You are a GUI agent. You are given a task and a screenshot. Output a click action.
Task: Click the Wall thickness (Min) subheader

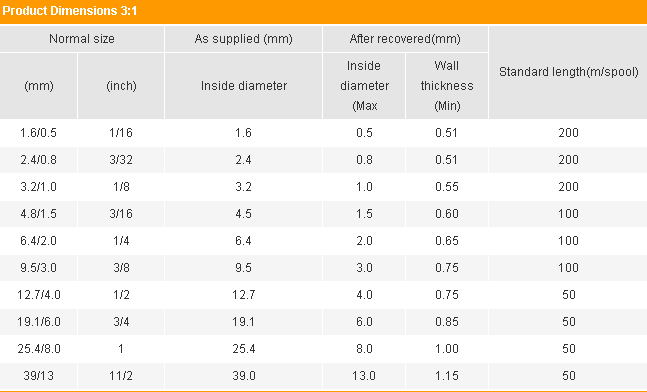447,86
